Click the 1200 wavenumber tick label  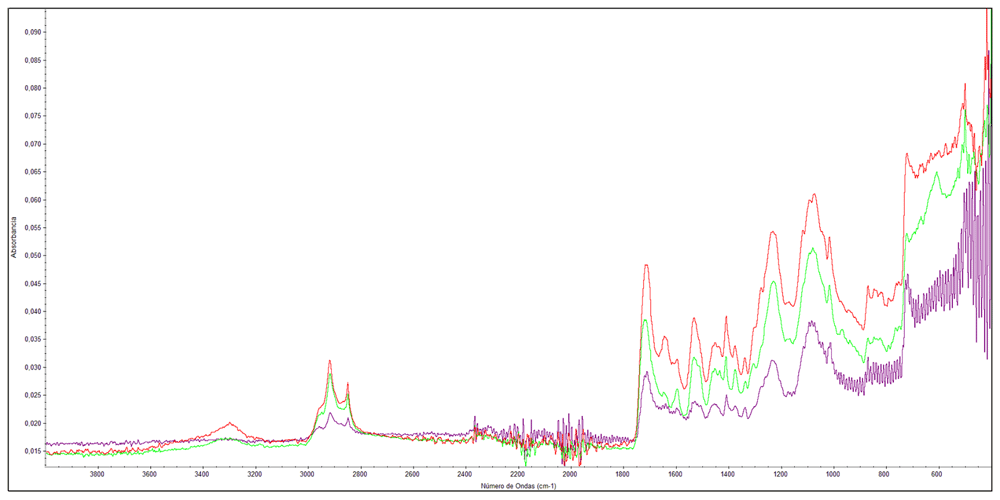tap(779, 475)
